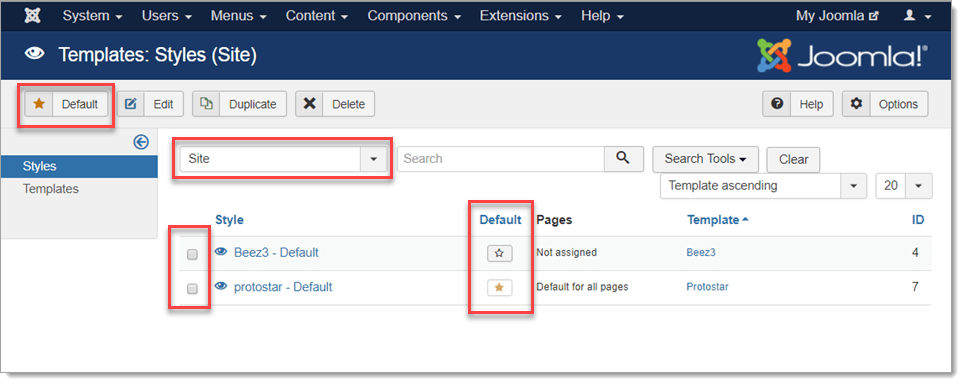Screen dimensions: 963x384
Task: Sort by the Style column header
Action: coord(229,220)
